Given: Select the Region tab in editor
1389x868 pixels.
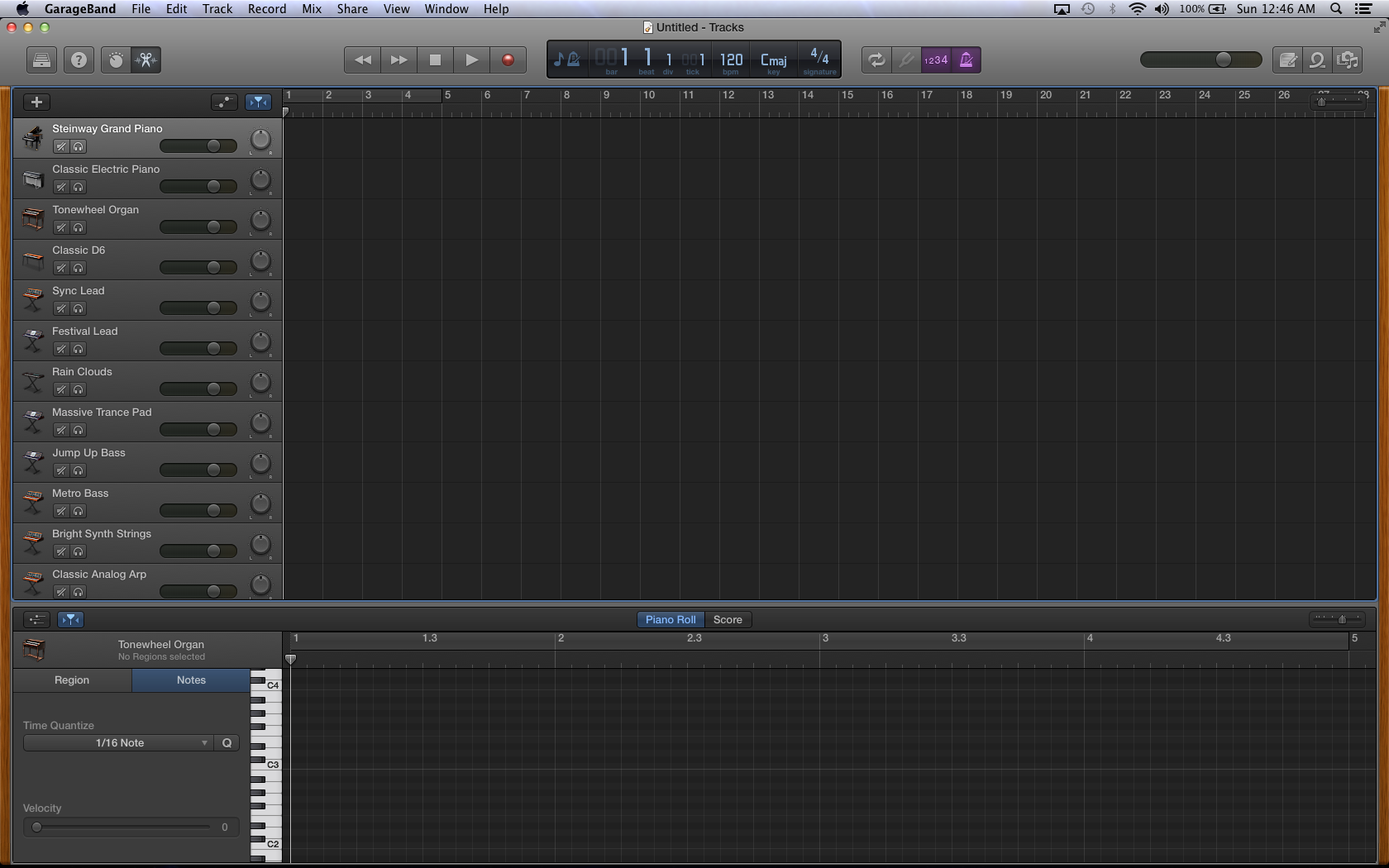Looking at the screenshot, I should coord(72,680).
